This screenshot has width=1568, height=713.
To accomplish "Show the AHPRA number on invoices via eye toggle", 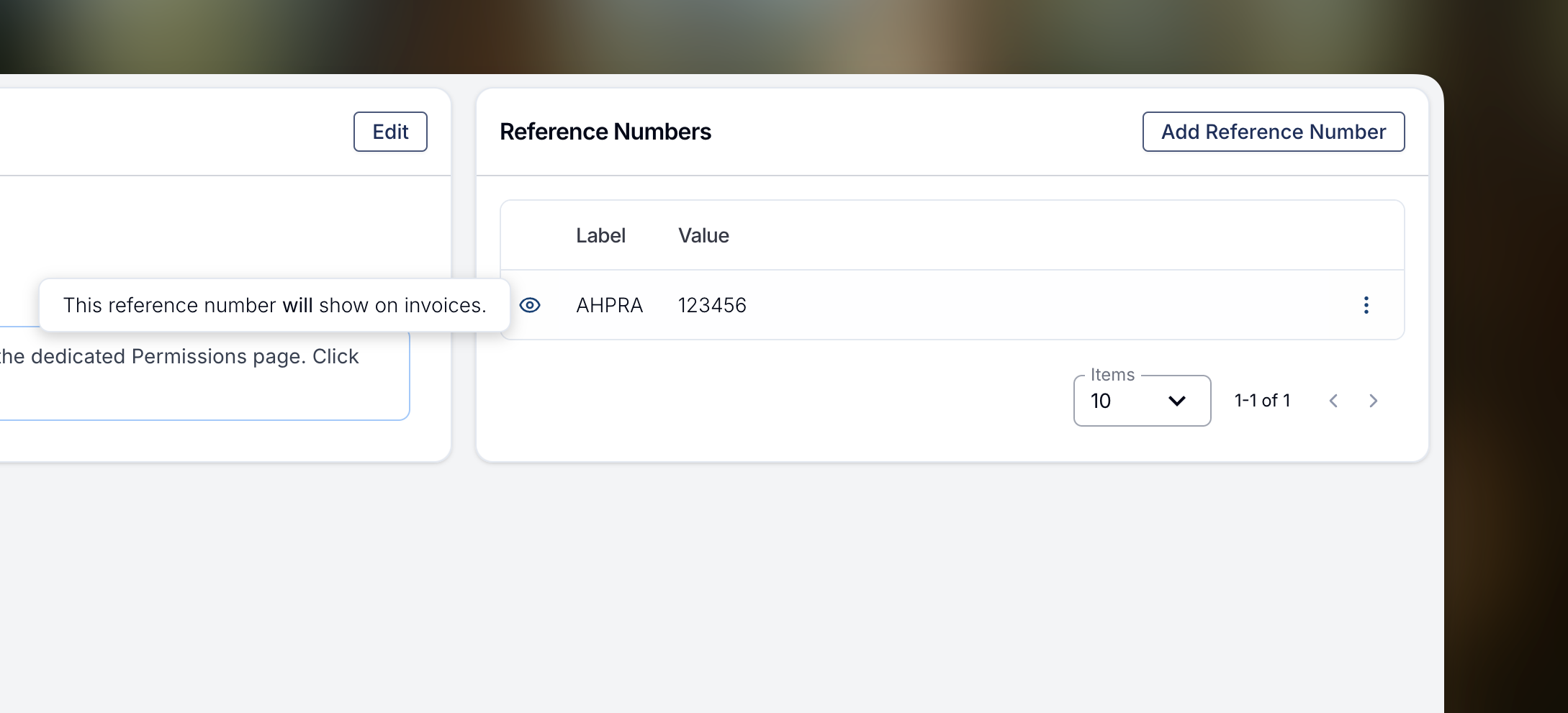I will [x=530, y=305].
